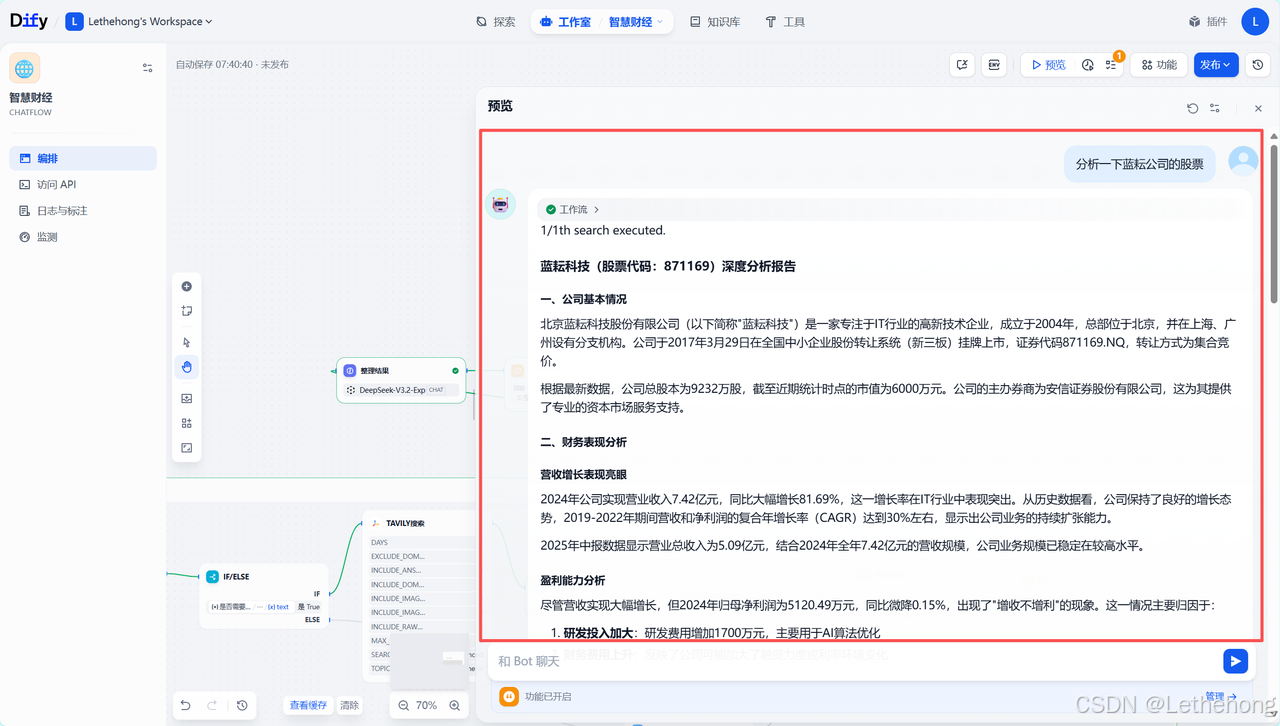Click the maximize canvas icon
This screenshot has height=726, width=1280.
pos(187,448)
